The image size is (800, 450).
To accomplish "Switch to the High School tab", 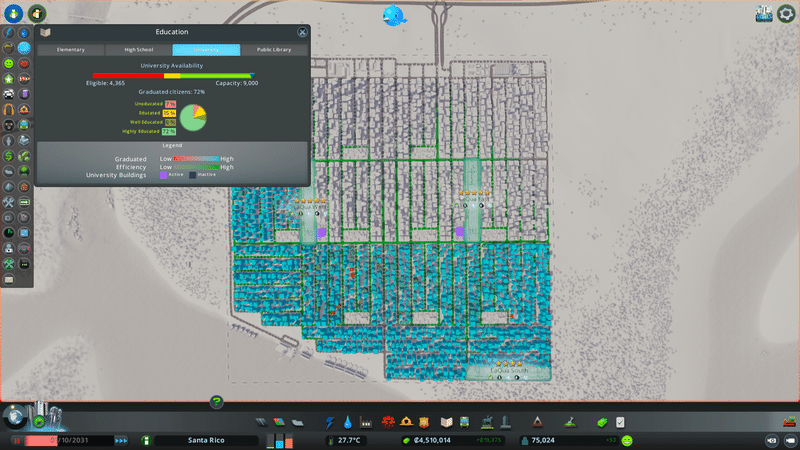I will click(139, 49).
